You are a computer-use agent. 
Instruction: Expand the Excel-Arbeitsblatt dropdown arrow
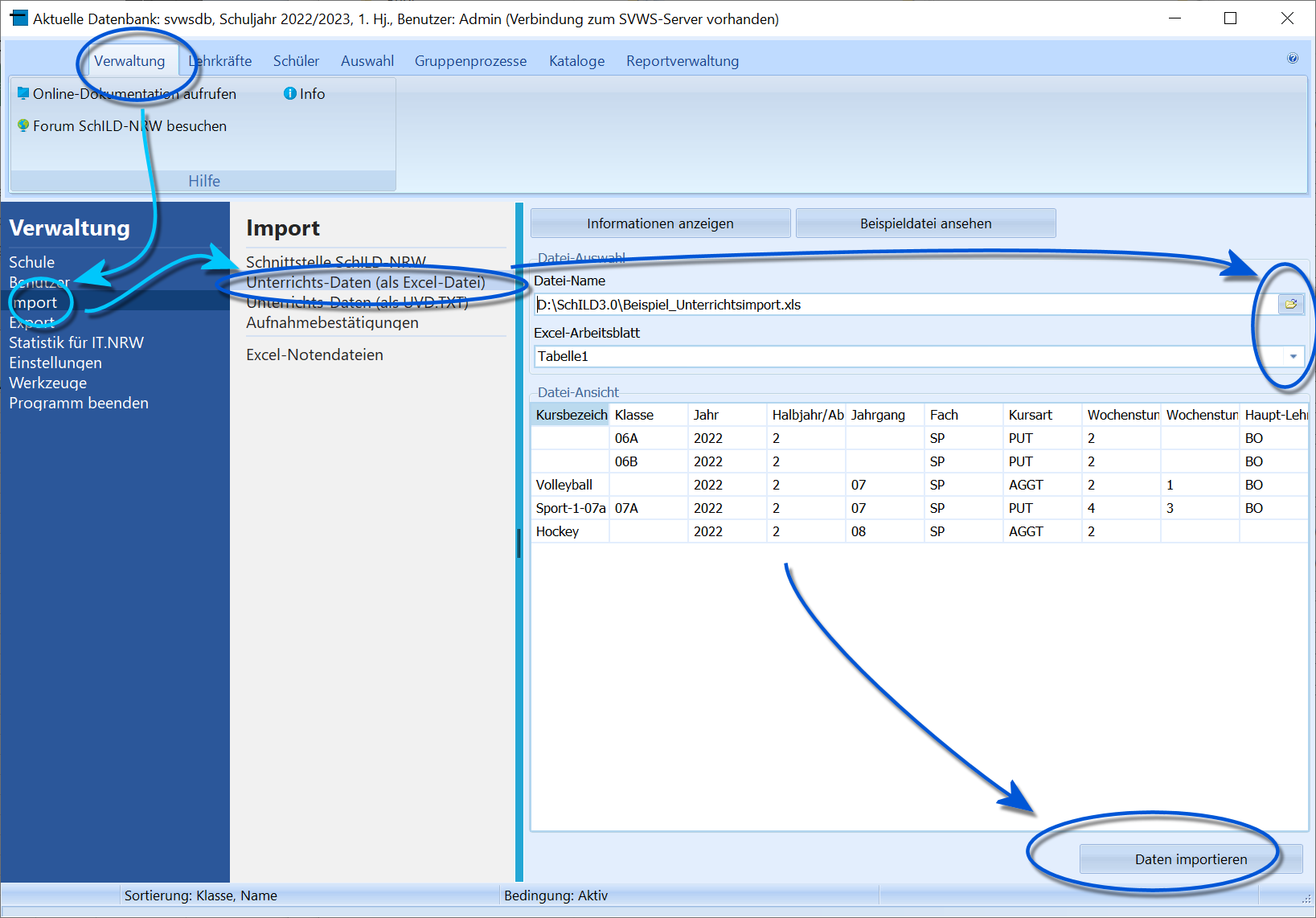1293,356
